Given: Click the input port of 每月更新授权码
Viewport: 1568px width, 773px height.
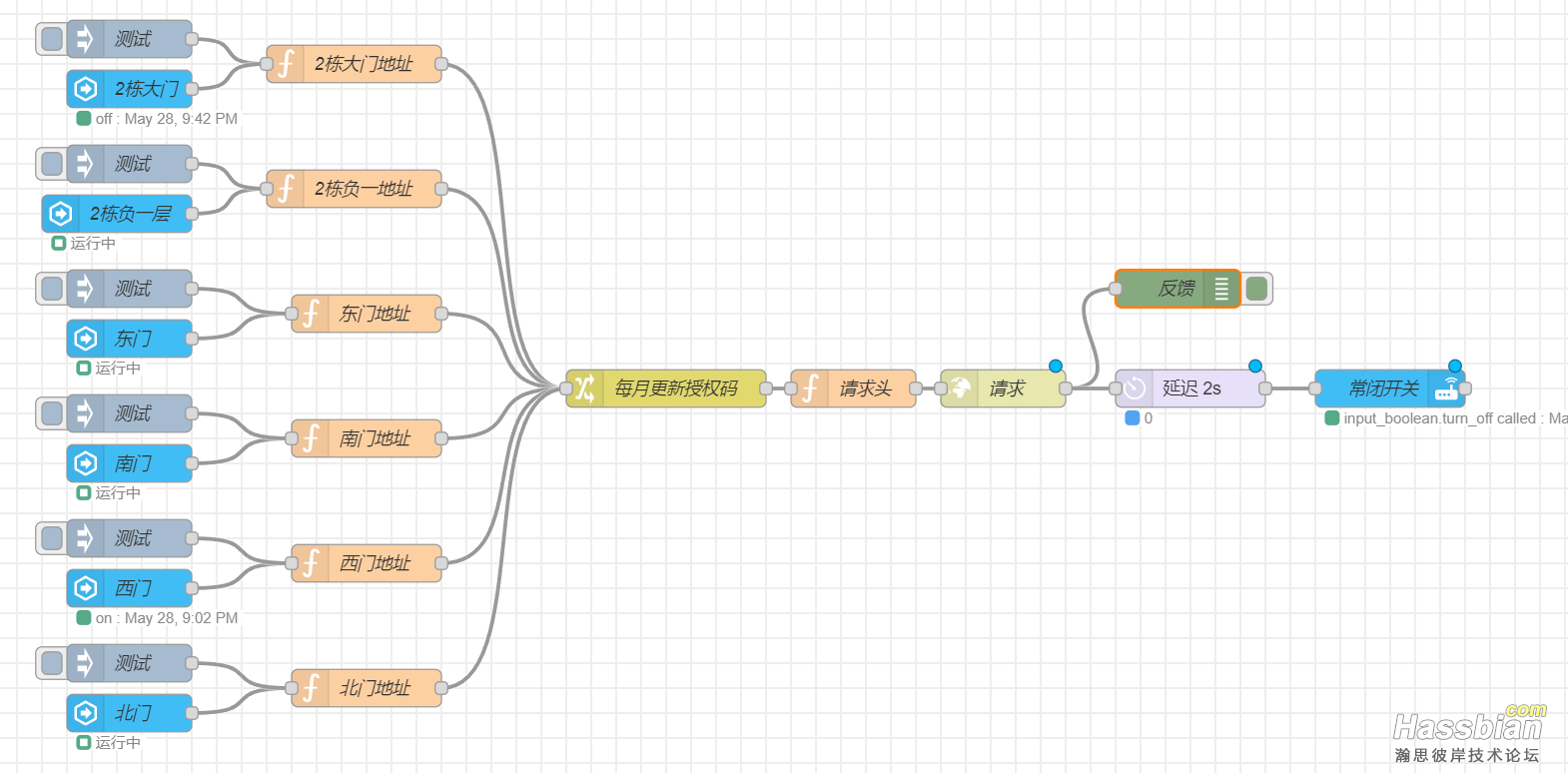Looking at the screenshot, I should coord(566,388).
